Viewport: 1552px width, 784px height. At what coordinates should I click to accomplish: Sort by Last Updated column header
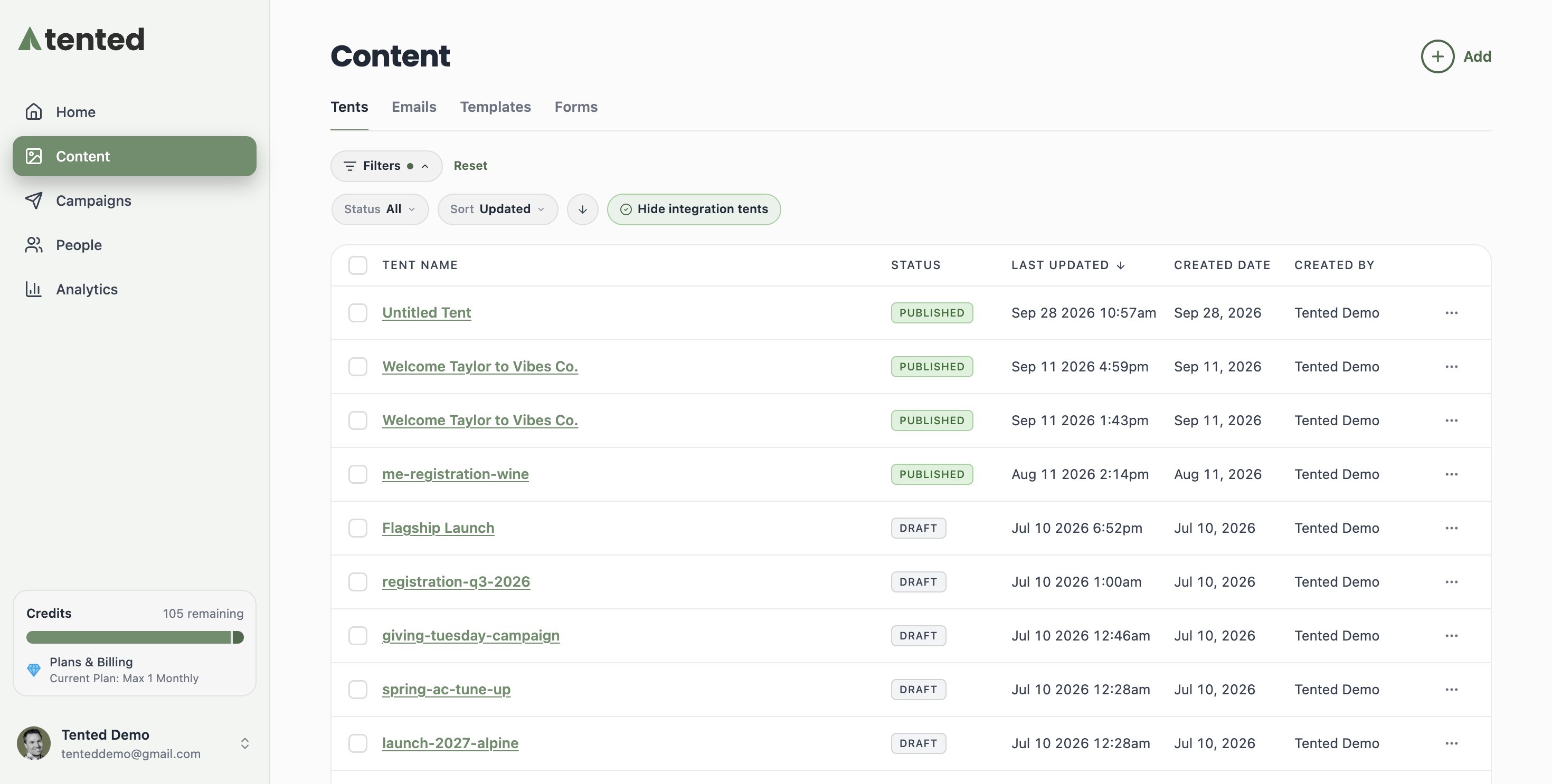1067,265
